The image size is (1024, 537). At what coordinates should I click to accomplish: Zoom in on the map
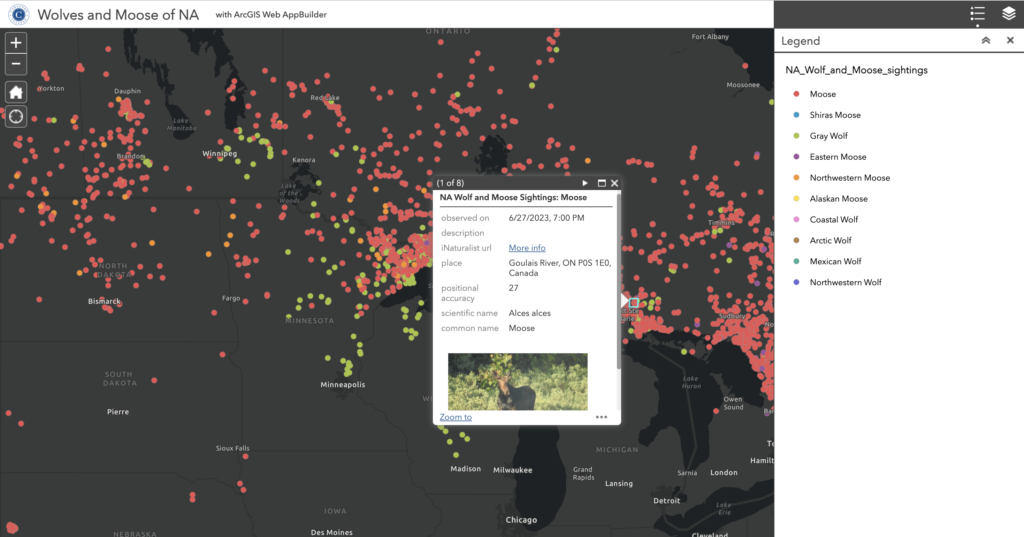coord(16,43)
